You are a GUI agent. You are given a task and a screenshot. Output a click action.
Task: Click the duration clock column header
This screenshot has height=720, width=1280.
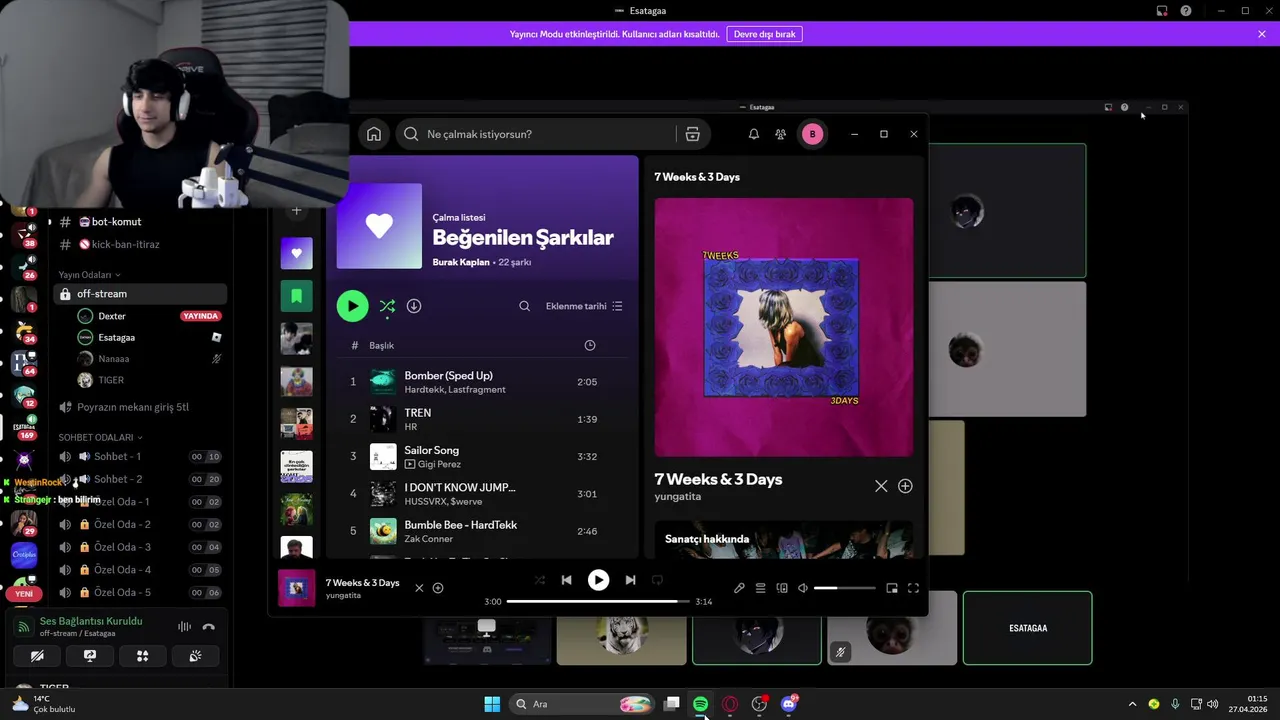590,345
